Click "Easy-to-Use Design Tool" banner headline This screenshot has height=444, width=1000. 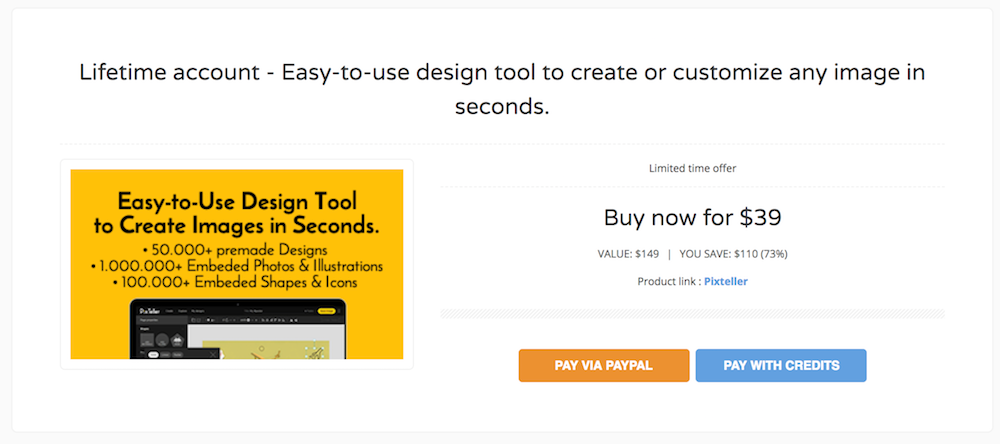tap(237, 201)
